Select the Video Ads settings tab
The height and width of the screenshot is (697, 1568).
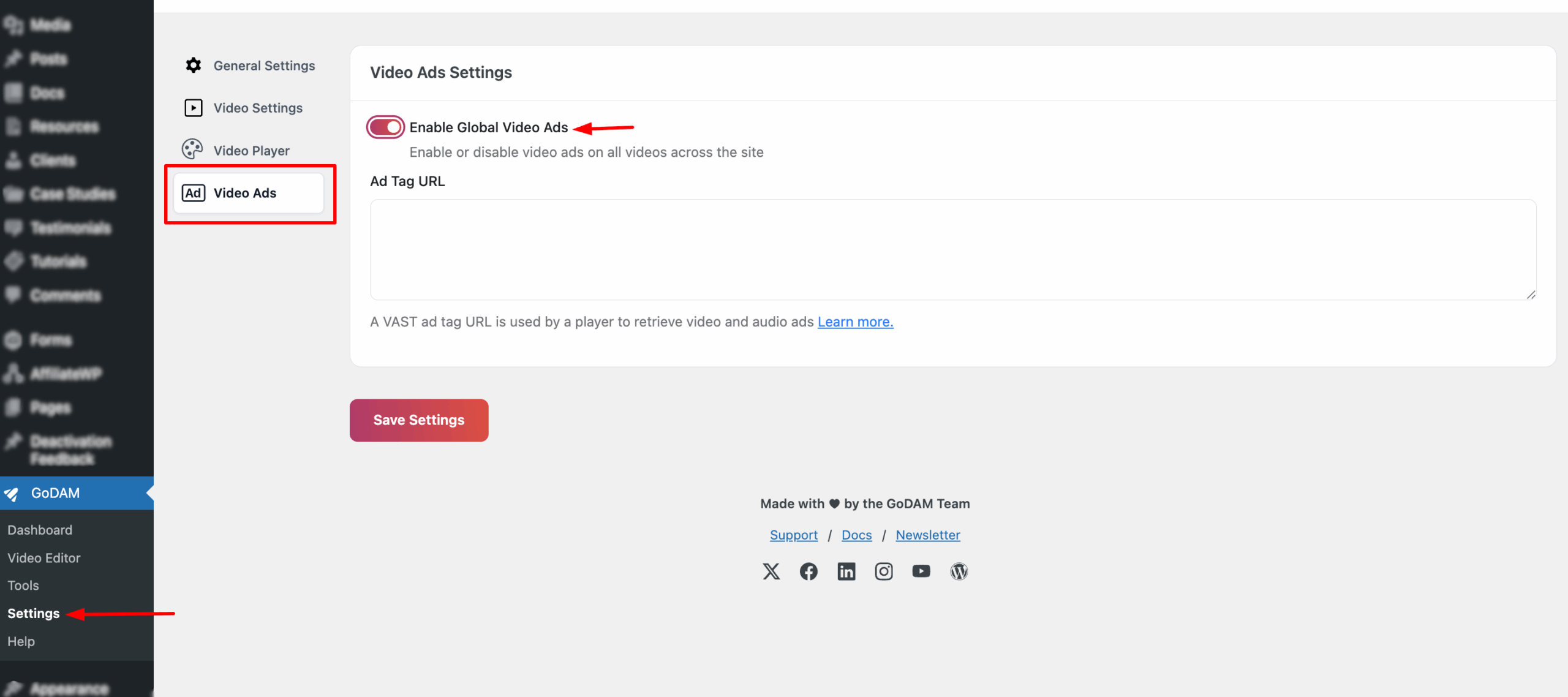pos(245,193)
